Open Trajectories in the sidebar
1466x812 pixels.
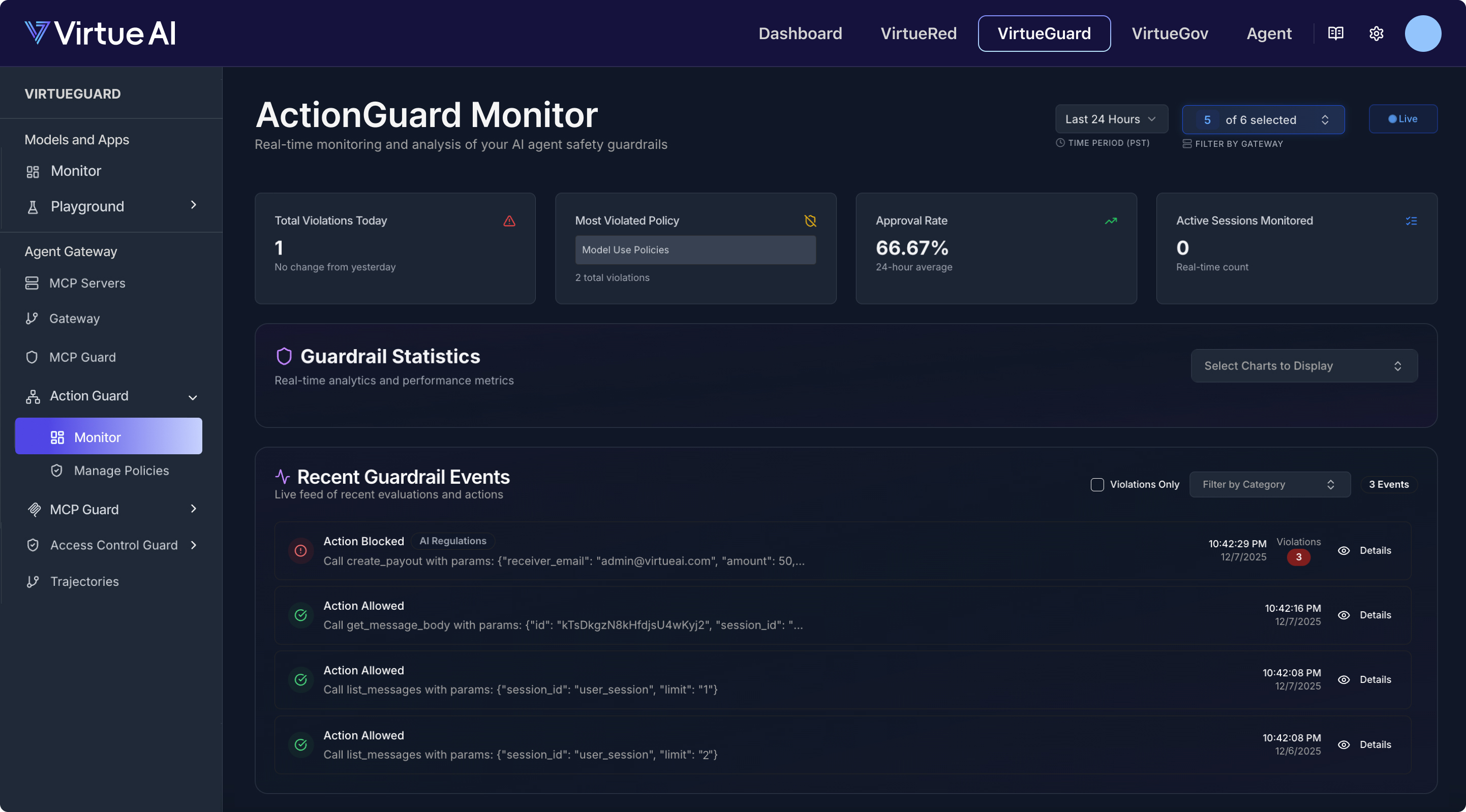click(x=84, y=581)
